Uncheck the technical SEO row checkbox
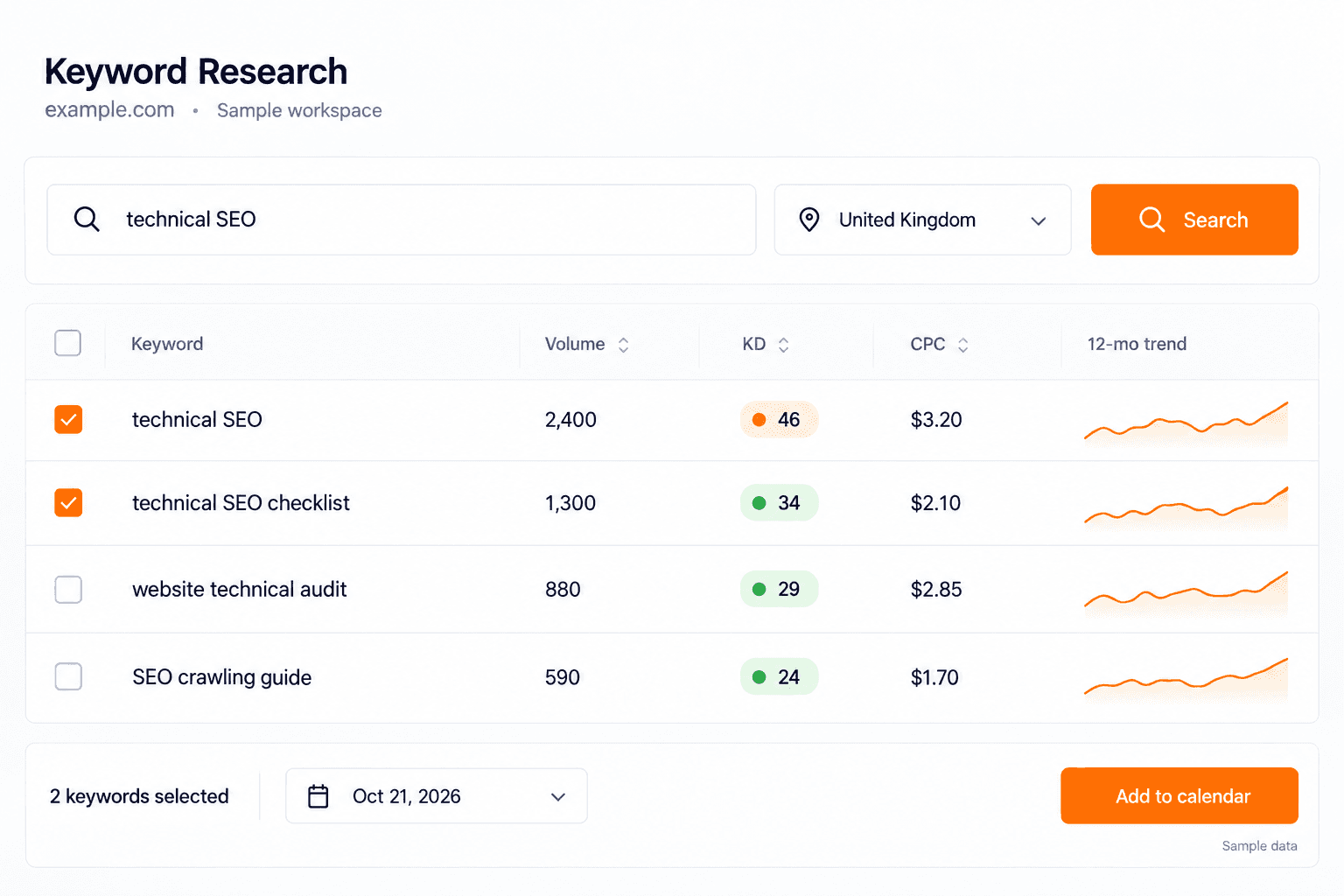 tap(68, 420)
